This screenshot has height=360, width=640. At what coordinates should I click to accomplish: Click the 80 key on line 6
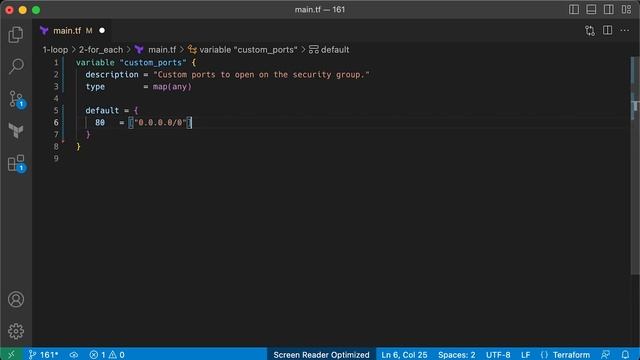click(x=100, y=122)
